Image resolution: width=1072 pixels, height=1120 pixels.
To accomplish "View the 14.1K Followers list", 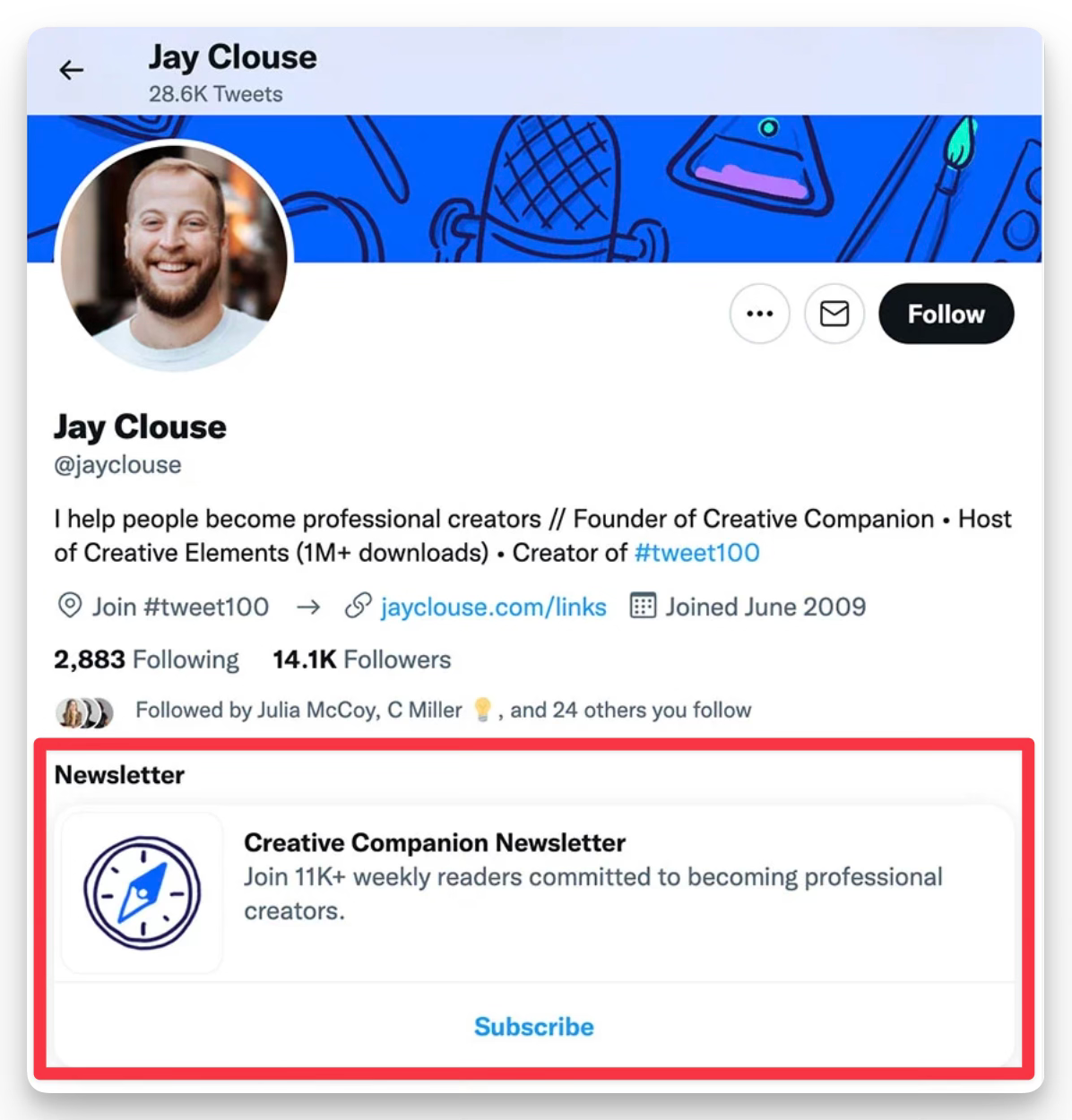I will (x=361, y=660).
